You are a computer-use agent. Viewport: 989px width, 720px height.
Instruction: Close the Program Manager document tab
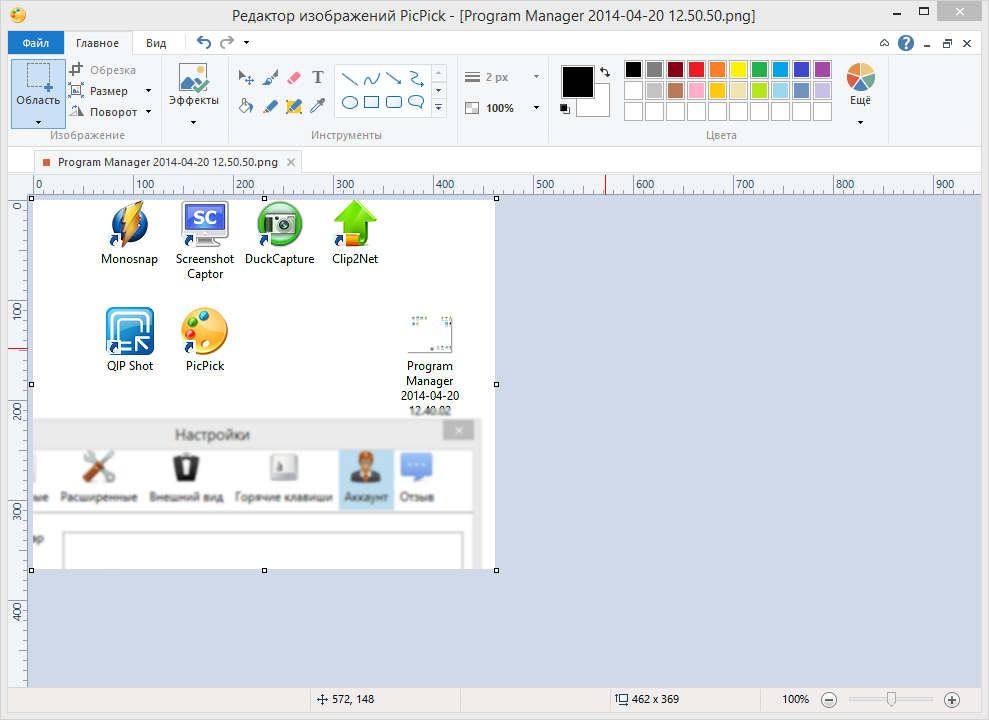(x=291, y=162)
